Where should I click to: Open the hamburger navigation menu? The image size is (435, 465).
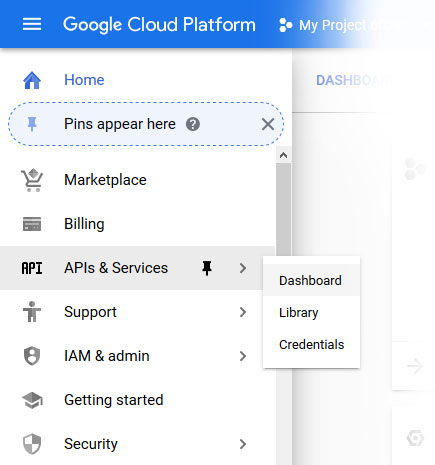click(x=32, y=24)
